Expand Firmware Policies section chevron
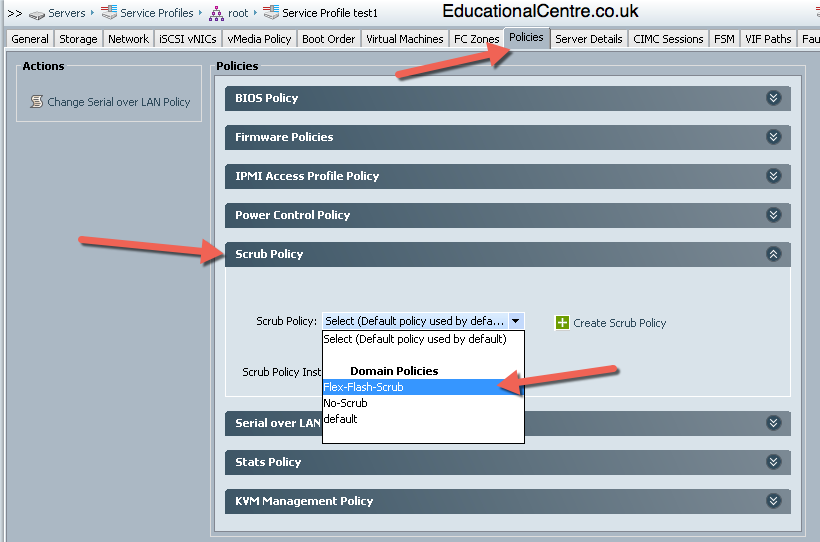The width and height of the screenshot is (820, 542). pos(773,137)
